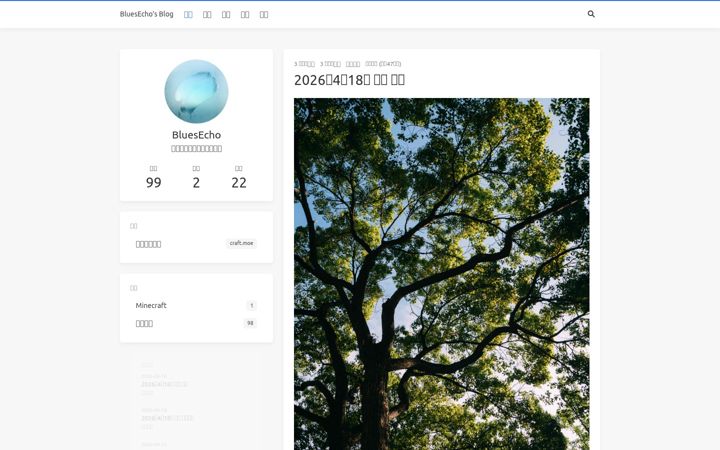Open the BluesEcho's Blog site title link
Screen dimensions: 720x450
coord(146,14)
